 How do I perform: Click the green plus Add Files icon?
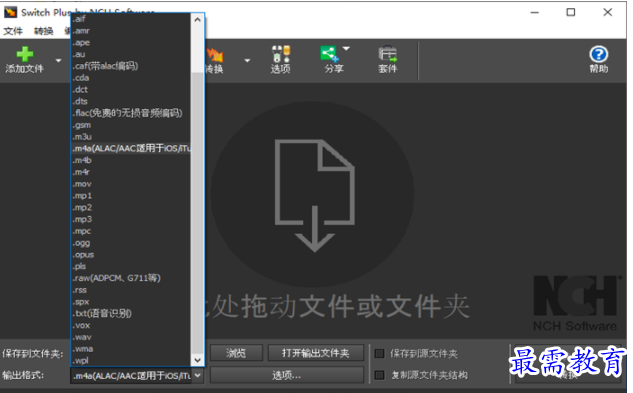click(25, 54)
